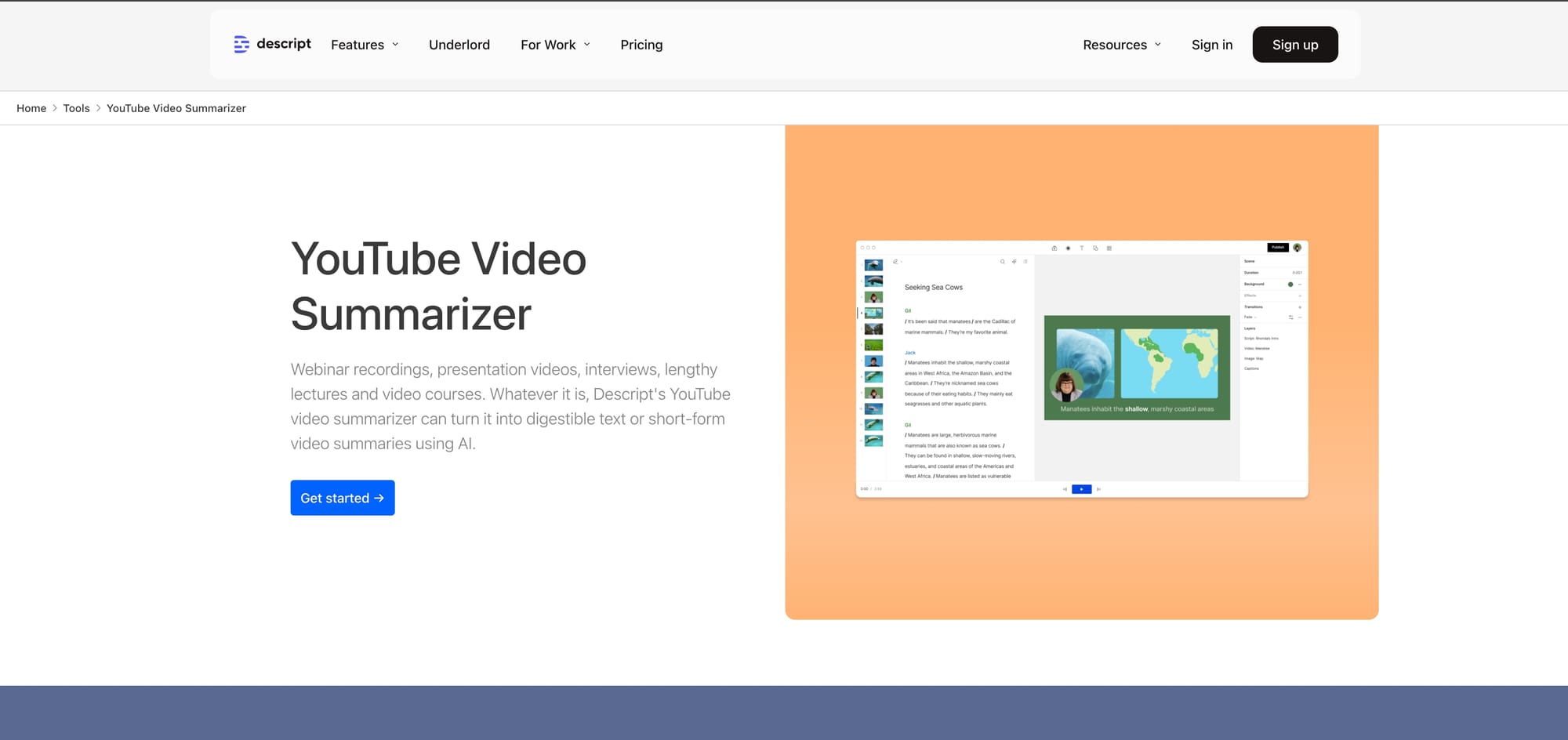Viewport: 1568px width, 740px height.
Task: Open the Underlord page
Action: (x=459, y=45)
